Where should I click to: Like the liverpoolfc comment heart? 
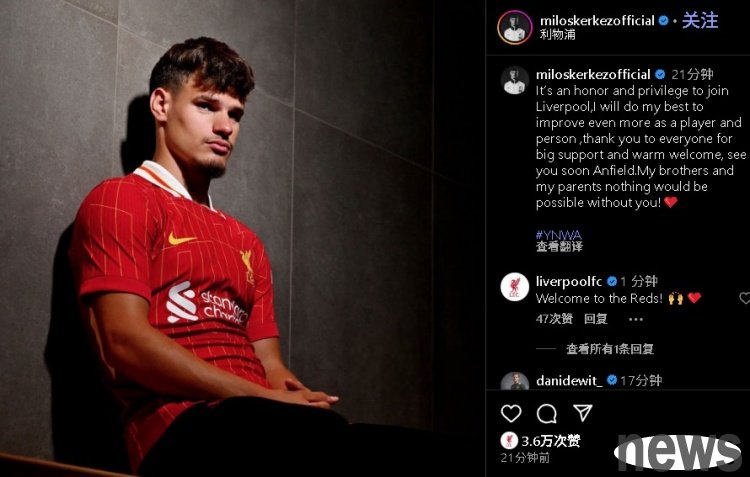tap(745, 298)
